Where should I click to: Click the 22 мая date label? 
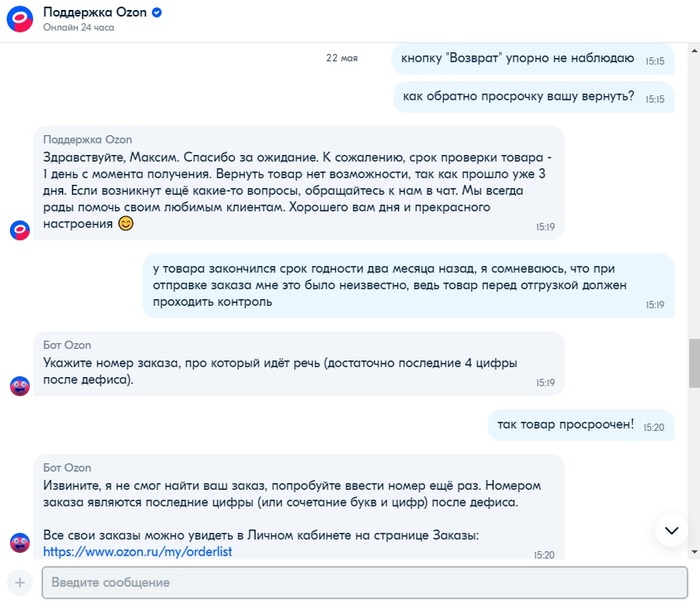(342, 58)
